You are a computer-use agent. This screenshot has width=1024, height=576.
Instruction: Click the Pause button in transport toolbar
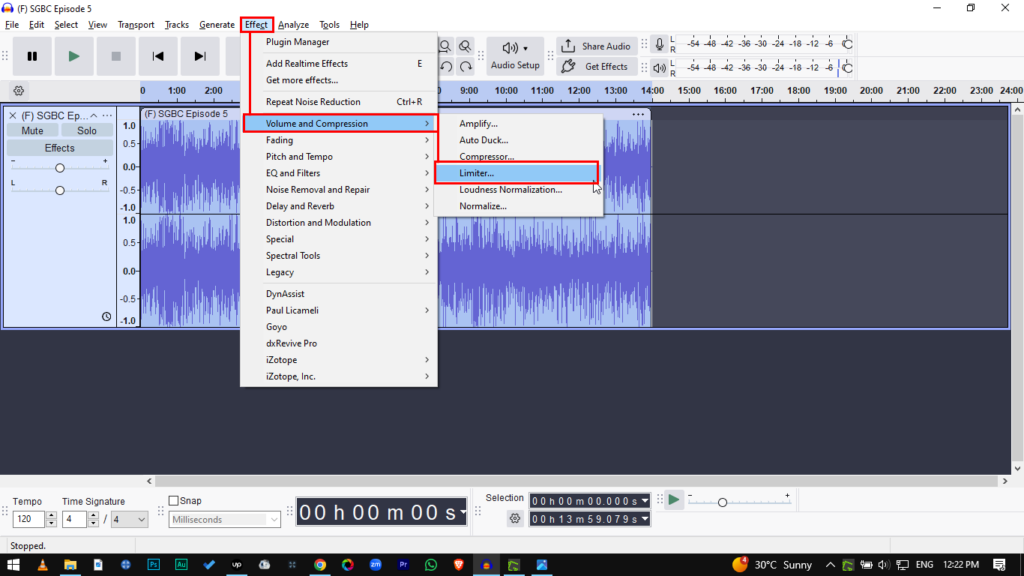tap(32, 57)
